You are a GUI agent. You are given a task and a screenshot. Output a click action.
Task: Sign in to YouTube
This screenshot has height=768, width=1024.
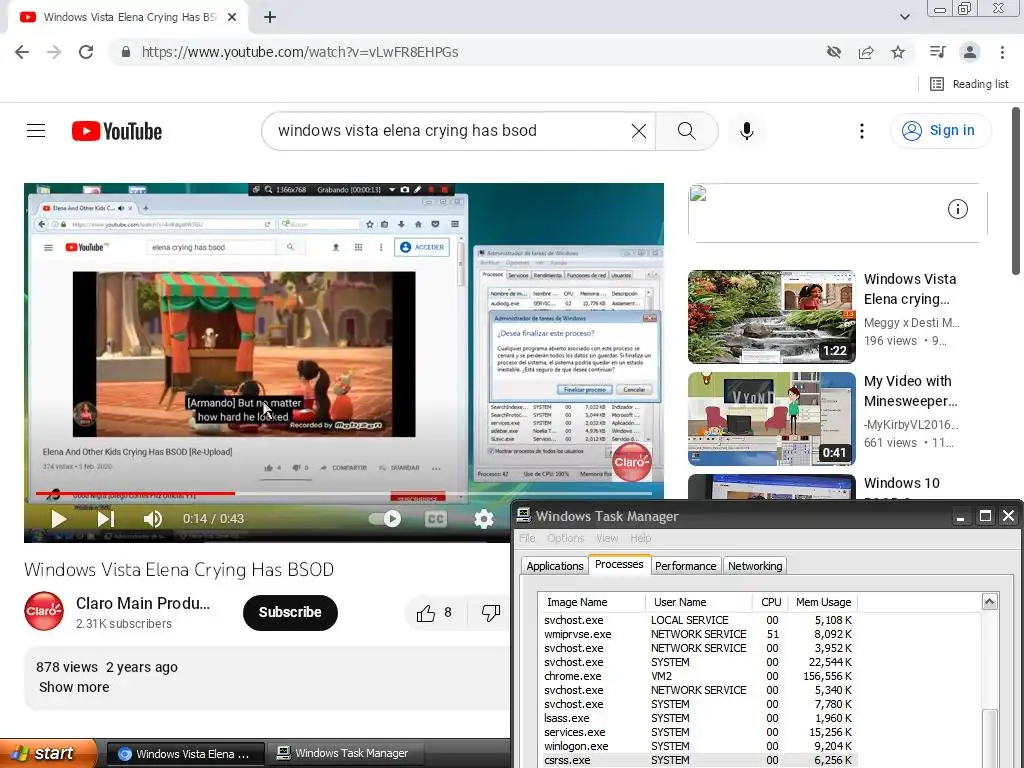point(940,131)
